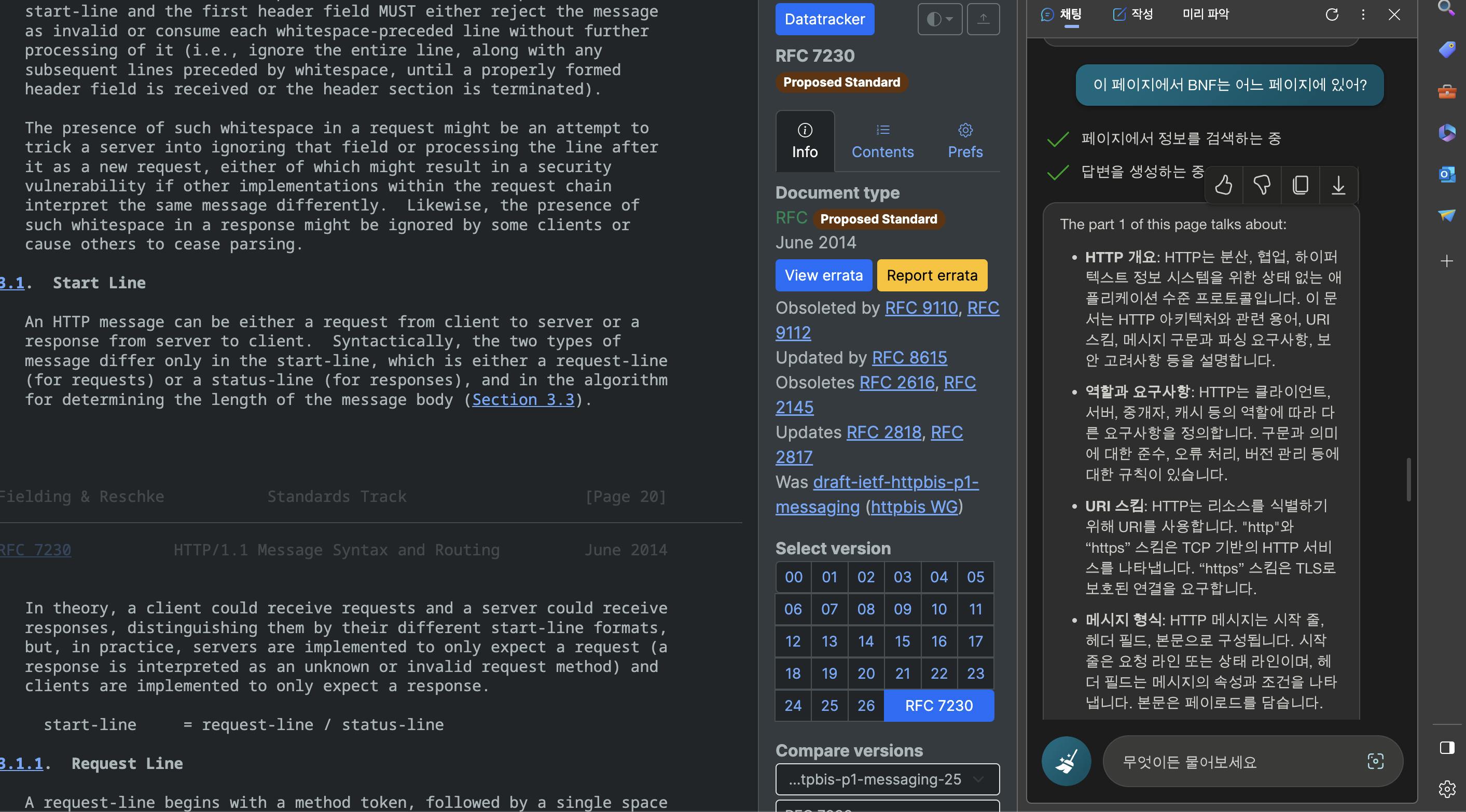The width and height of the screenshot is (1466, 812).
Task: Click the upload arrow button beside Datatracker
Action: (x=983, y=19)
